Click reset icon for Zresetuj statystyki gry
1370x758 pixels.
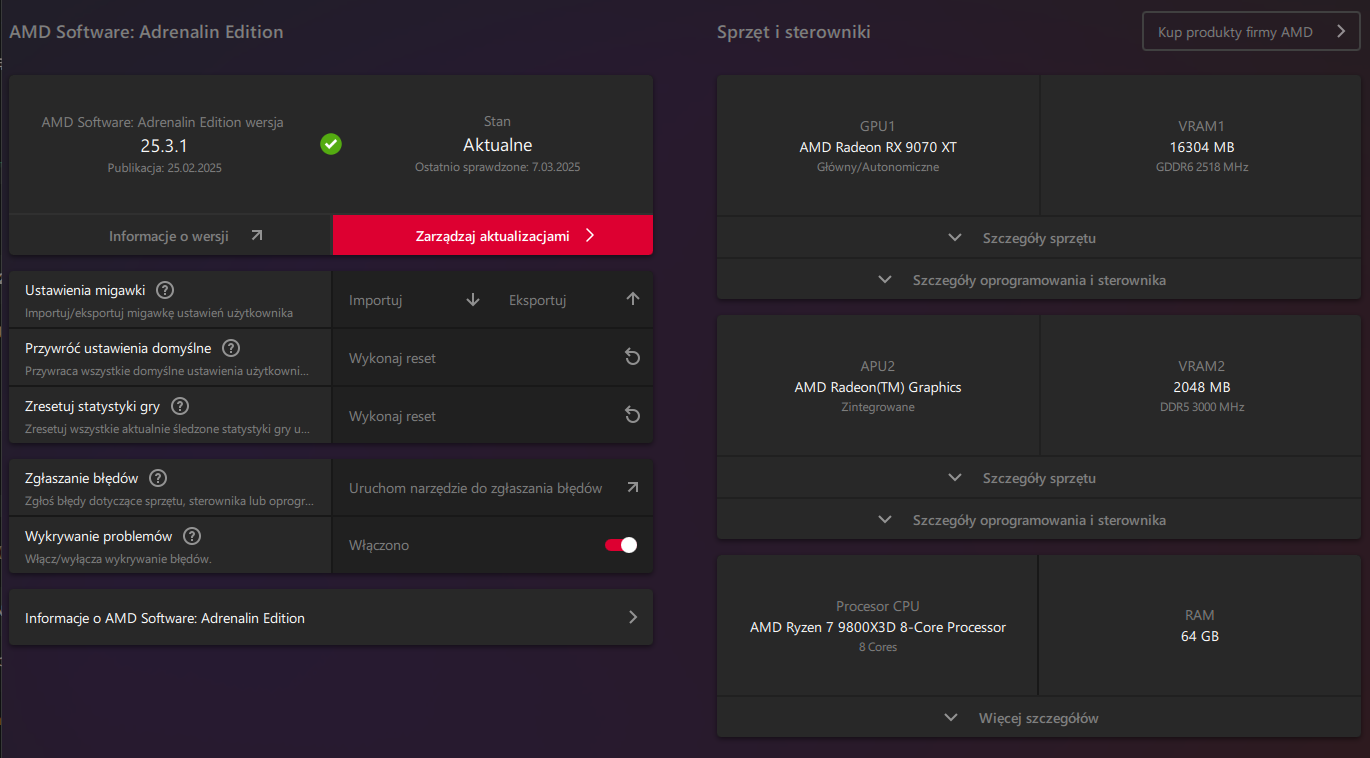coord(632,416)
